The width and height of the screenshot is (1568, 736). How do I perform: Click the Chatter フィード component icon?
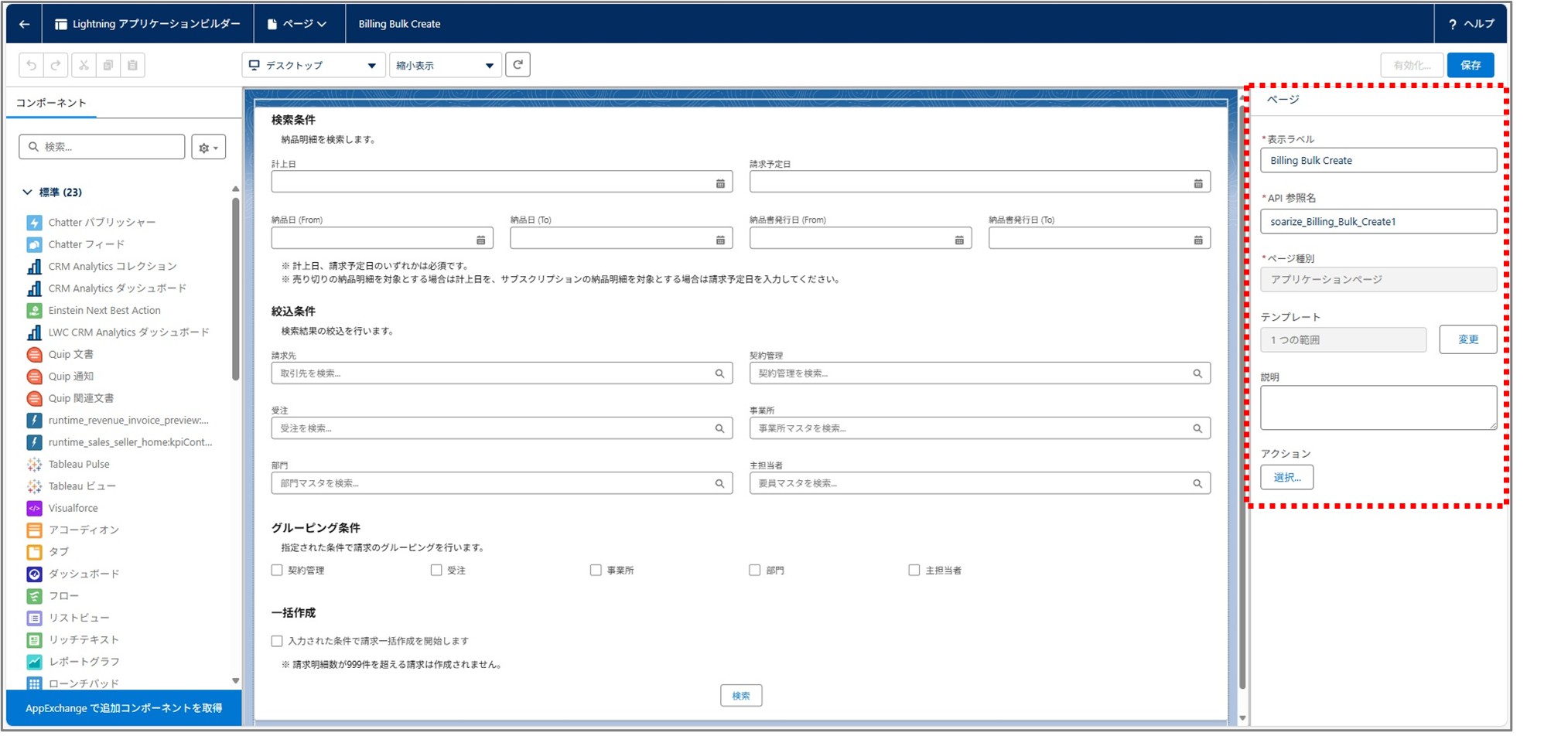[34, 244]
